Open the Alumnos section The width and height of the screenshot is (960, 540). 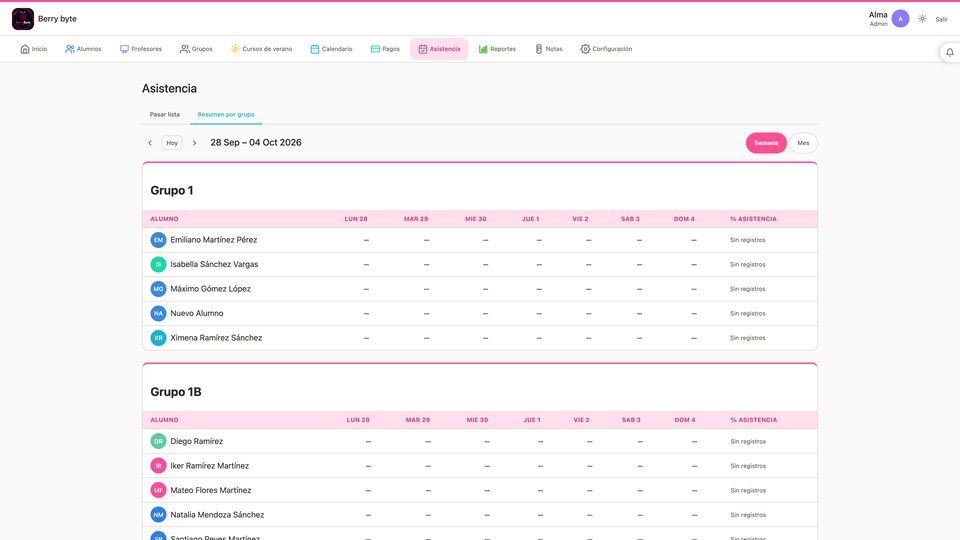tap(83, 49)
